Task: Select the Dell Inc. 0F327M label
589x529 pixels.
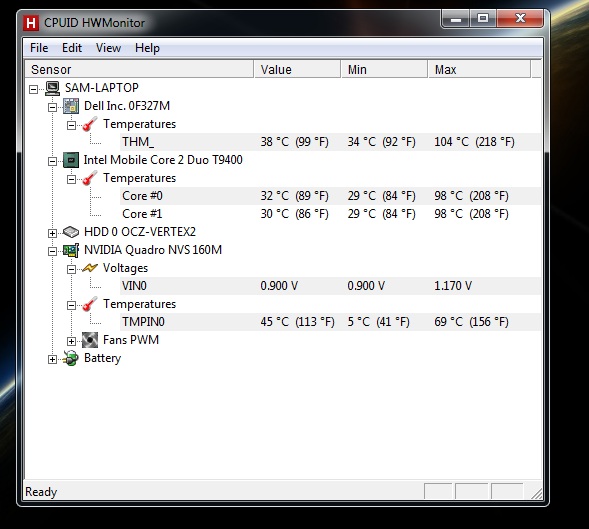Action: click(x=127, y=106)
